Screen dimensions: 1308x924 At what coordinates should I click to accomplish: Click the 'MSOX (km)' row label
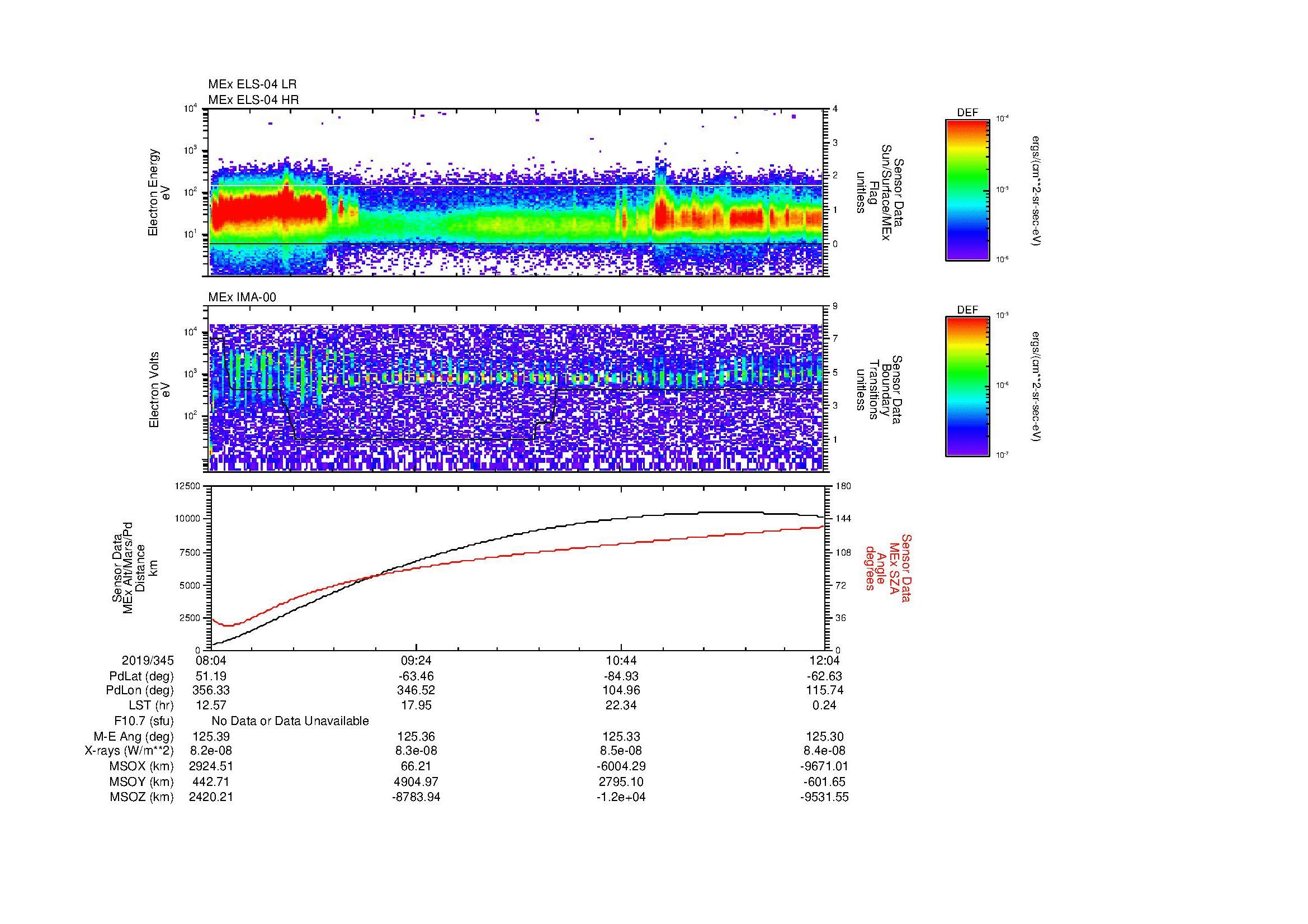pyautogui.click(x=141, y=766)
